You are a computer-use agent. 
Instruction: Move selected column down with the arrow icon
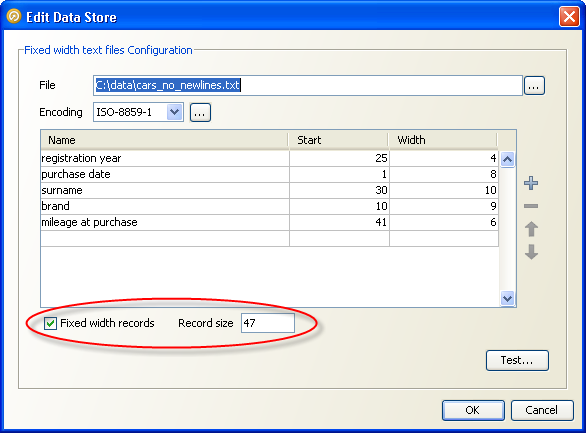(x=531, y=252)
